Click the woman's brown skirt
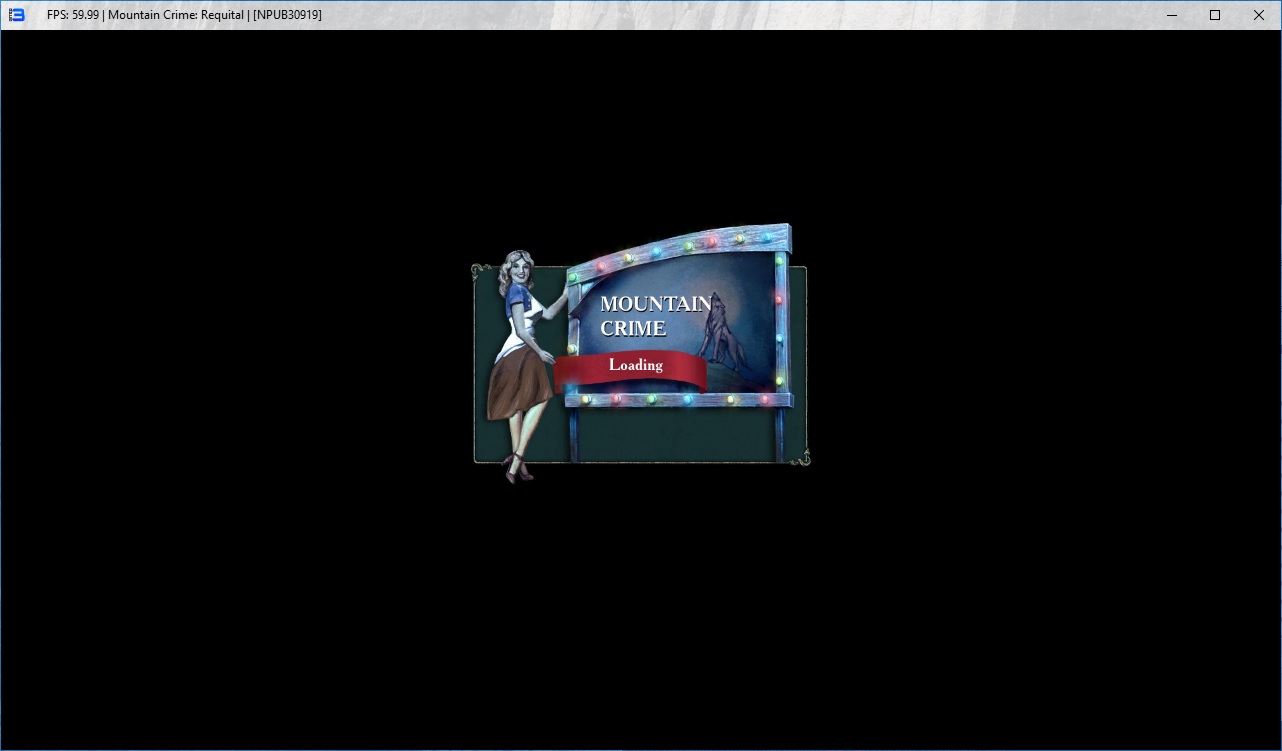1282x751 pixels. pos(518,386)
